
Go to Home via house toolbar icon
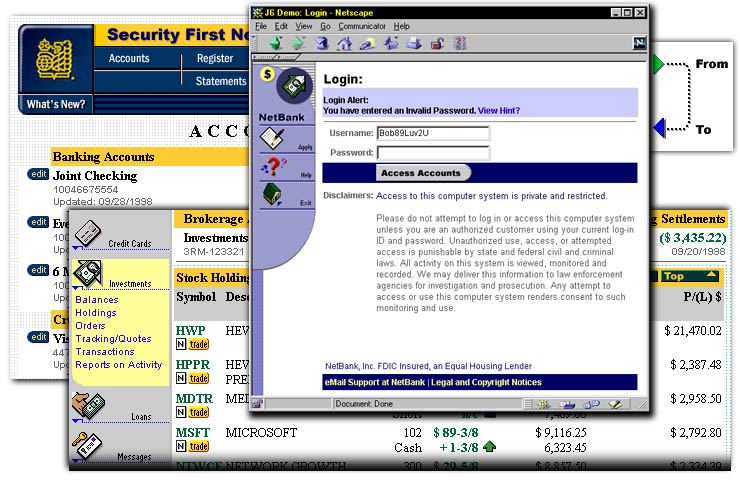coord(345,43)
